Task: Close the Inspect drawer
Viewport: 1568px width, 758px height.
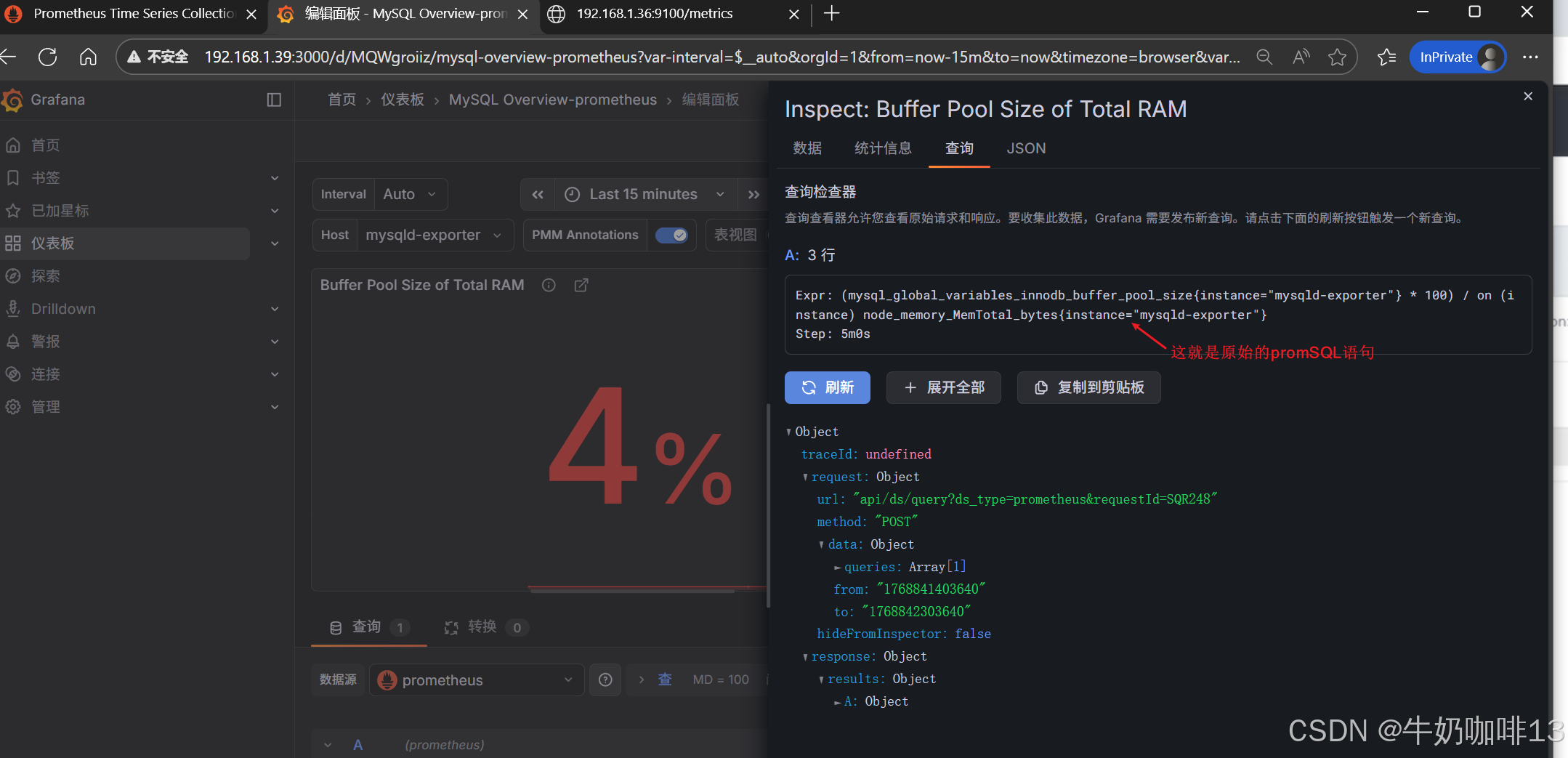Action: pyautogui.click(x=1528, y=96)
